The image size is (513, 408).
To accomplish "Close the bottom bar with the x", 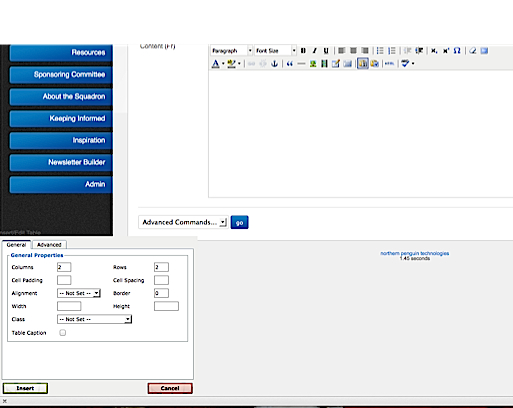I will coord(5,401).
